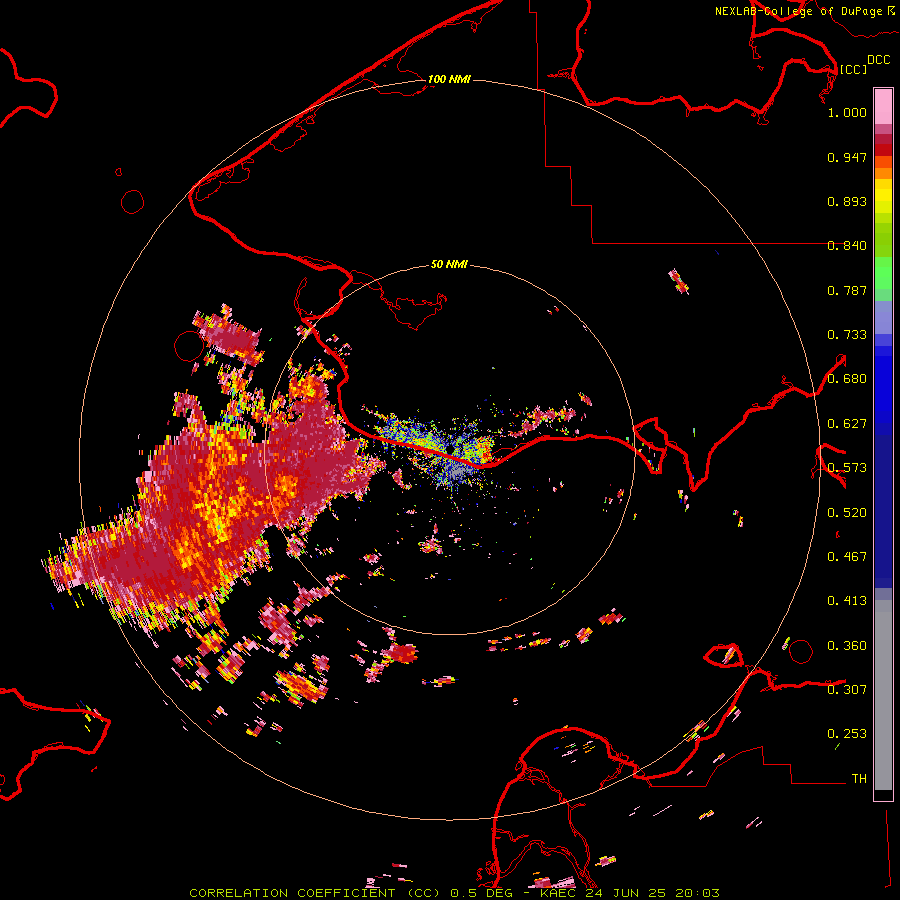This screenshot has height=900, width=900.
Task: Click the 0.893 scale value
Action: point(847,201)
